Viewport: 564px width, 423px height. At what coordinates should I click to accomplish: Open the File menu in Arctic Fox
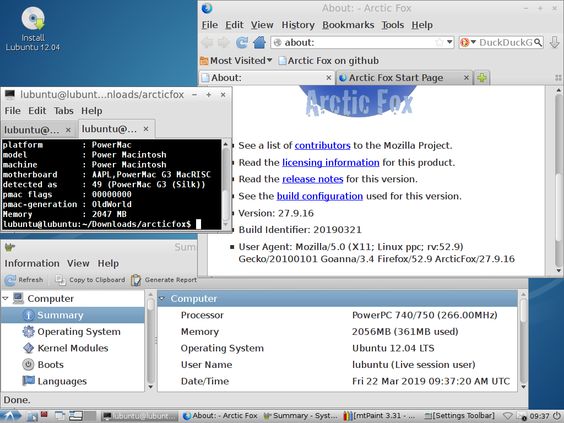210,25
